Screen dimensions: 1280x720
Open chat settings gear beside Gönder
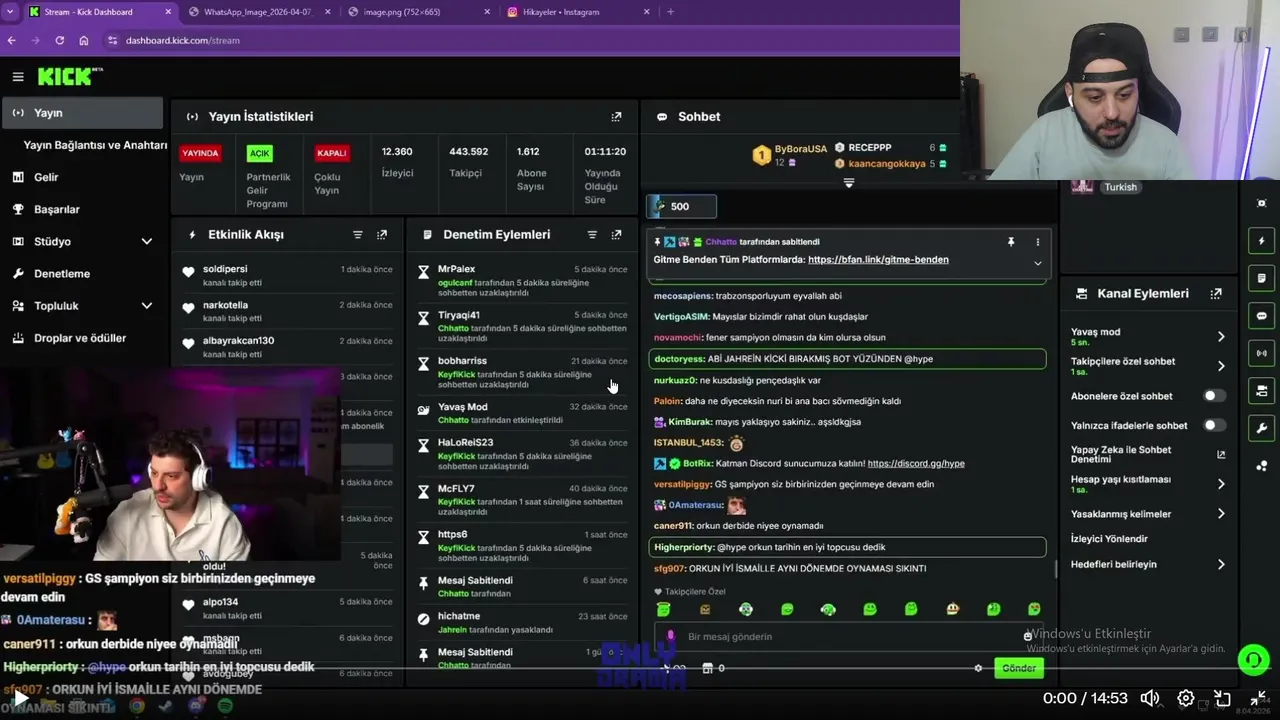click(978, 668)
